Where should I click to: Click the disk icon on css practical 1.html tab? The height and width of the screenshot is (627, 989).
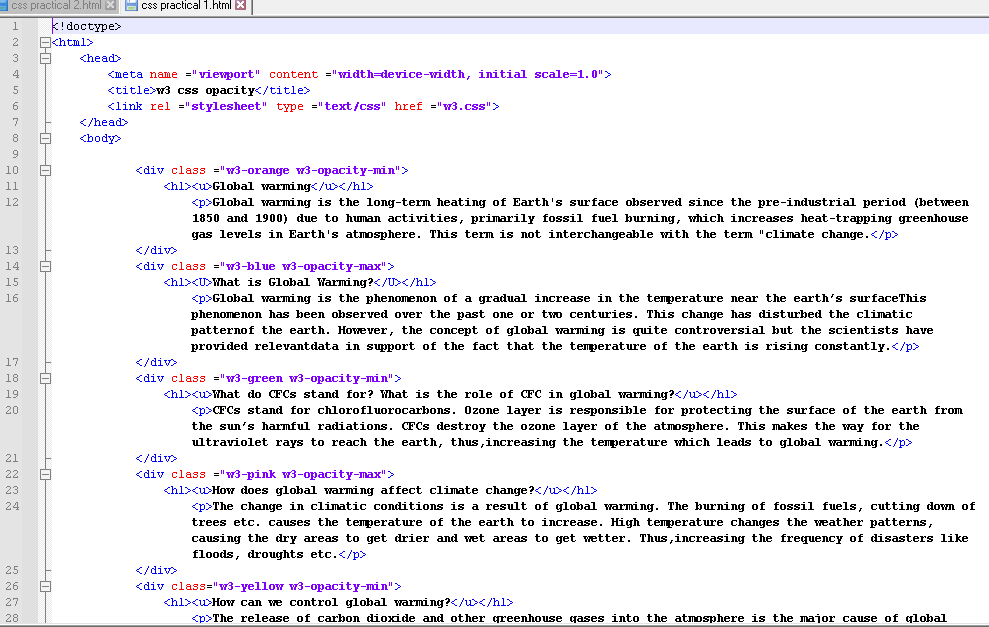pyautogui.click(x=131, y=6)
